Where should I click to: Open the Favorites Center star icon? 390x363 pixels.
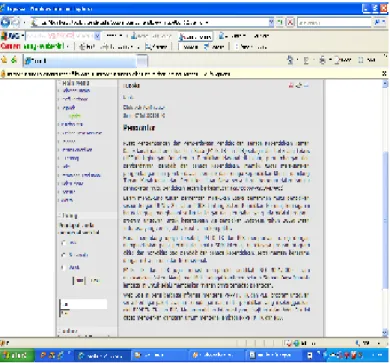(x=4, y=60)
